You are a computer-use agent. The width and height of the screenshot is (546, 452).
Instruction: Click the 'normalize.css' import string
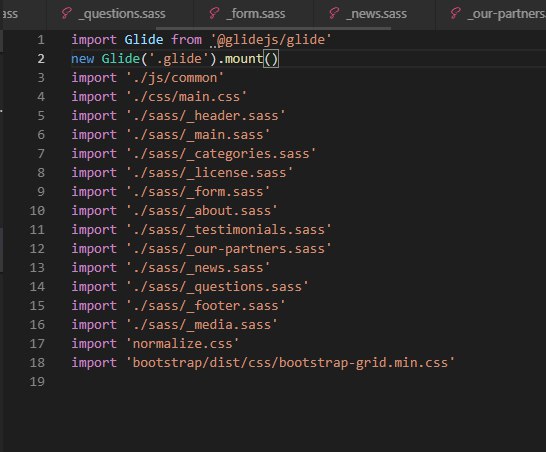click(x=182, y=344)
